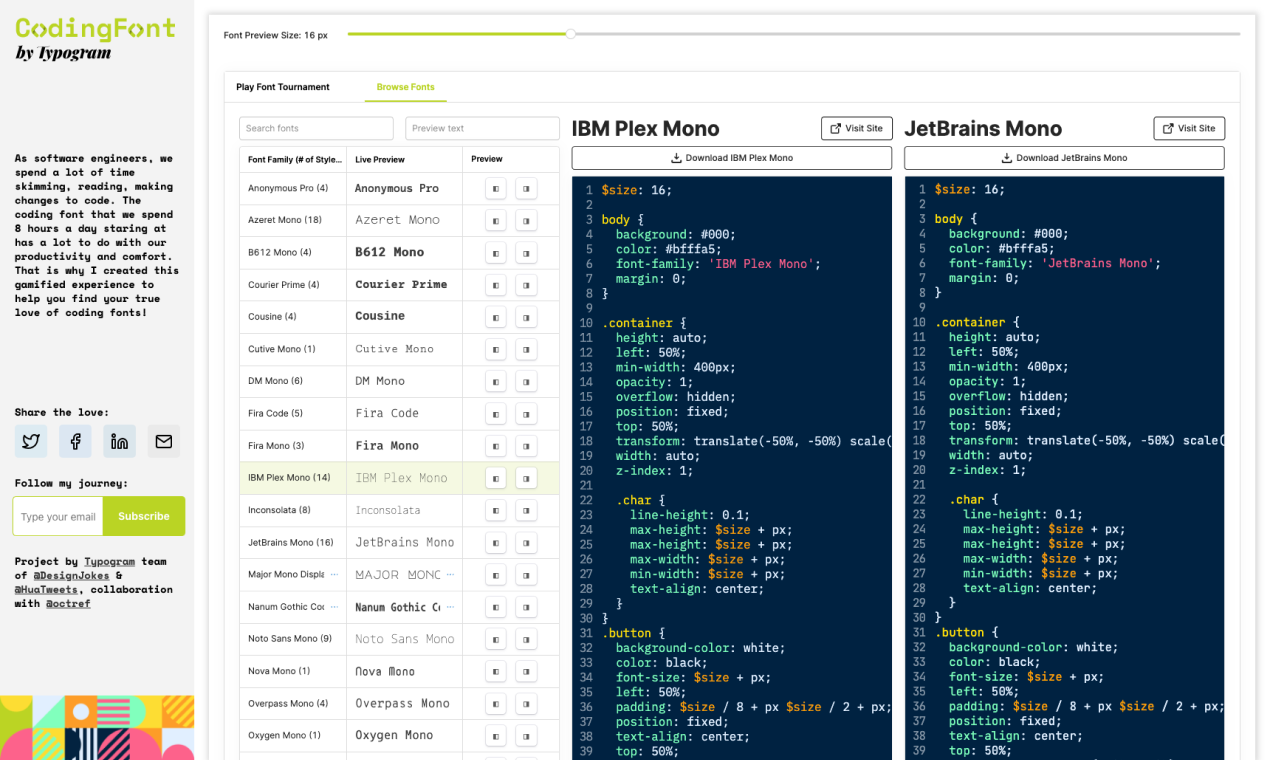Toggle Nova Mono preview in left pane

(495, 670)
